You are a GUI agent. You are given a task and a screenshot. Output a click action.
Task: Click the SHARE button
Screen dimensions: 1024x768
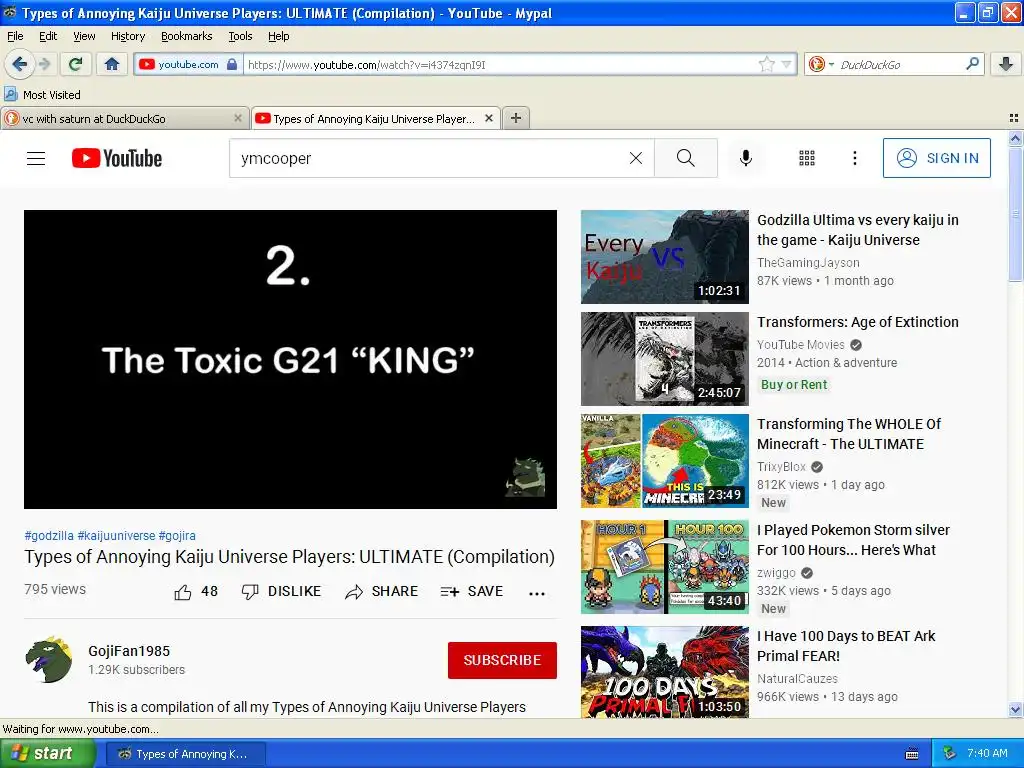point(382,592)
